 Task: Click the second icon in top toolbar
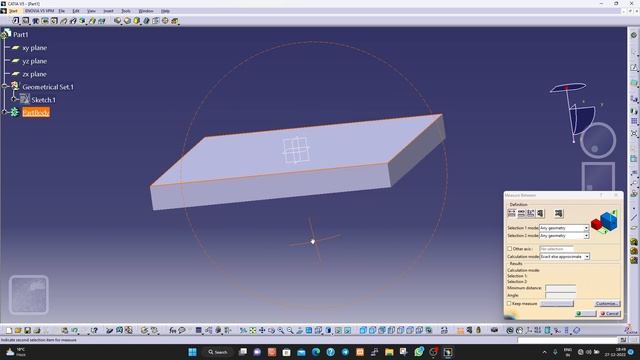point(26,20)
